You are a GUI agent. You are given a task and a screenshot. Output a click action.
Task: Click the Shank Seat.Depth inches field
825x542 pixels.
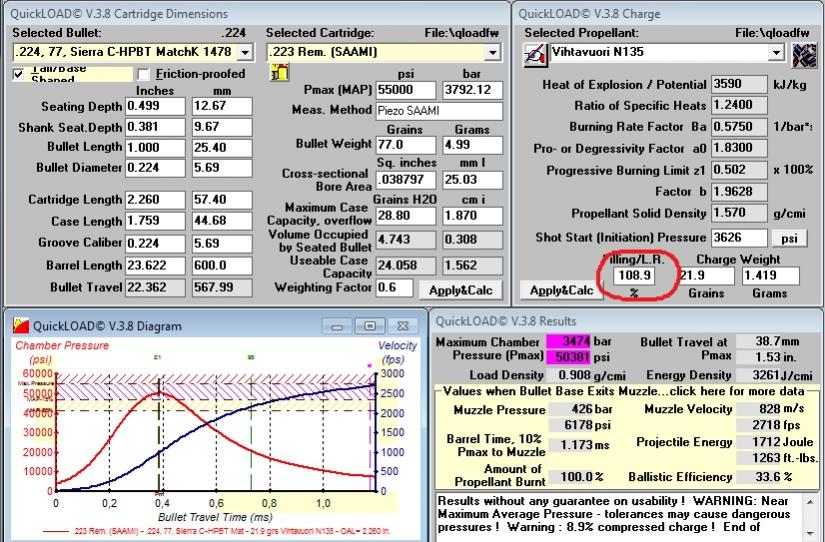click(x=155, y=127)
